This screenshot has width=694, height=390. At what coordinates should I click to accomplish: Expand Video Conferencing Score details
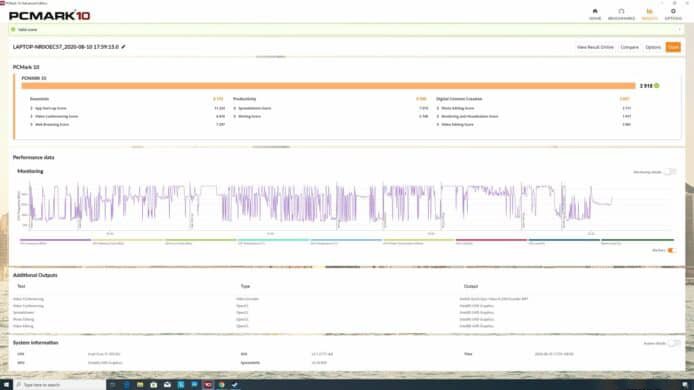(x=31, y=116)
